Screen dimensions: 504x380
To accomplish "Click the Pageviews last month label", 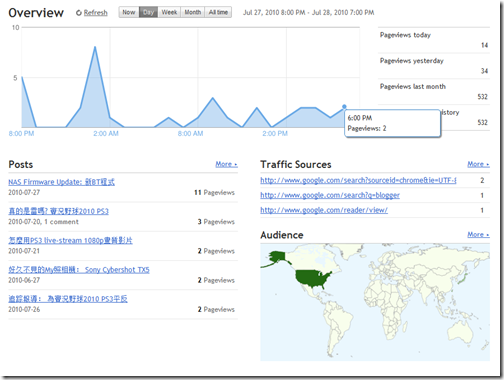I will pyautogui.click(x=413, y=86).
